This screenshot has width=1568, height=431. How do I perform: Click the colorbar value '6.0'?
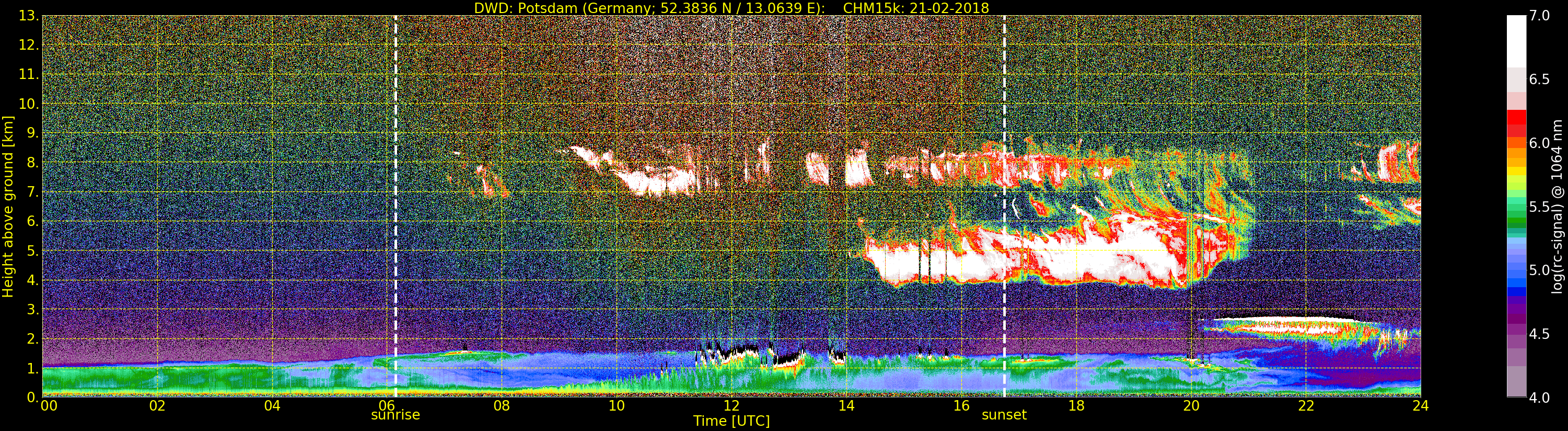click(1539, 143)
